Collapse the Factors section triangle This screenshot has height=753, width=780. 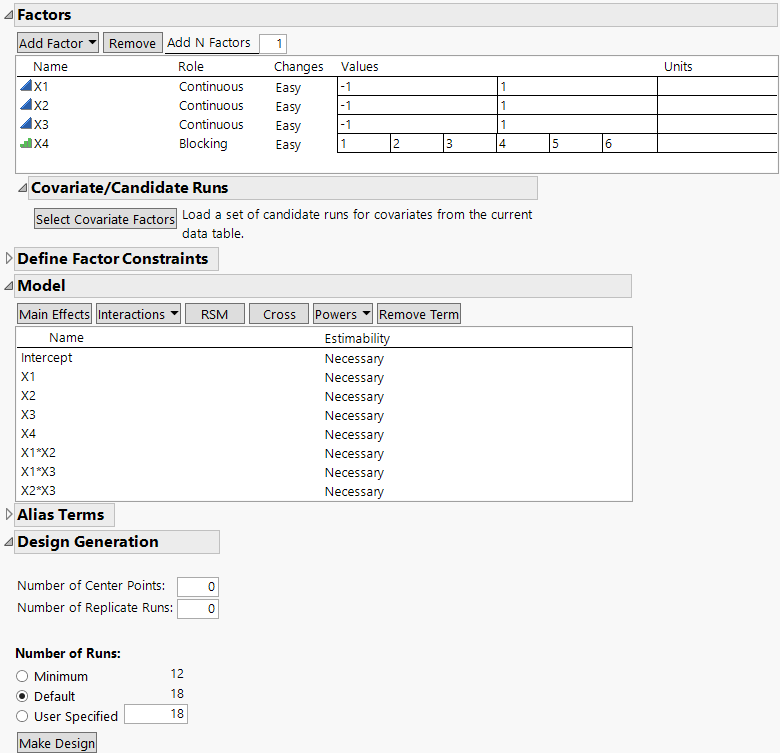click(x=9, y=15)
